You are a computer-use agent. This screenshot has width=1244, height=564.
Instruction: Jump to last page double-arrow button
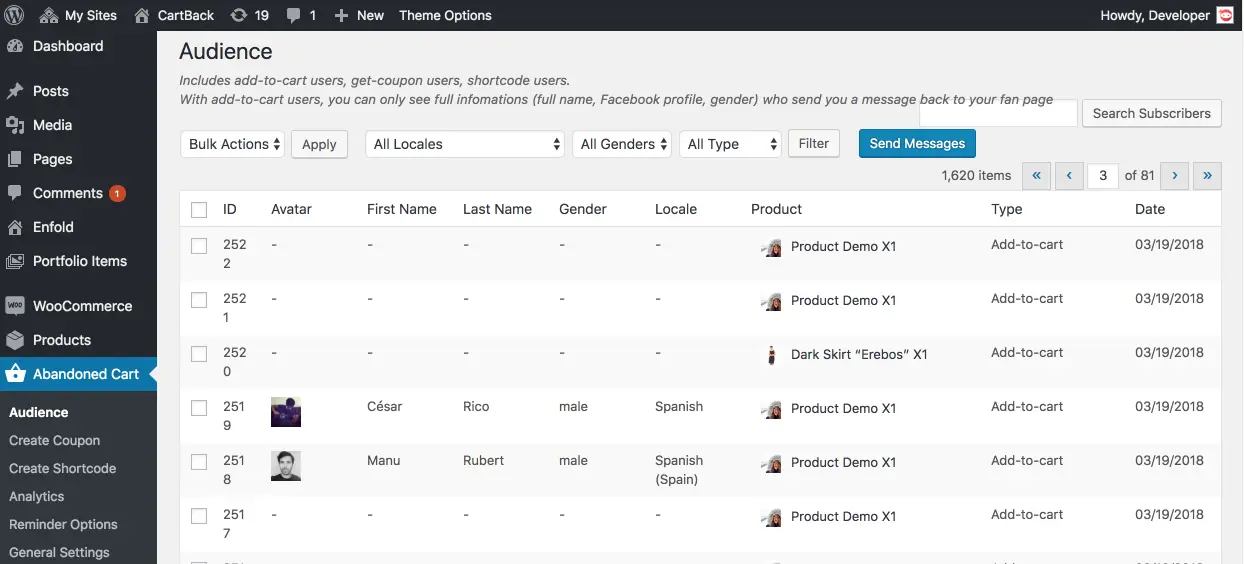[x=1207, y=175]
